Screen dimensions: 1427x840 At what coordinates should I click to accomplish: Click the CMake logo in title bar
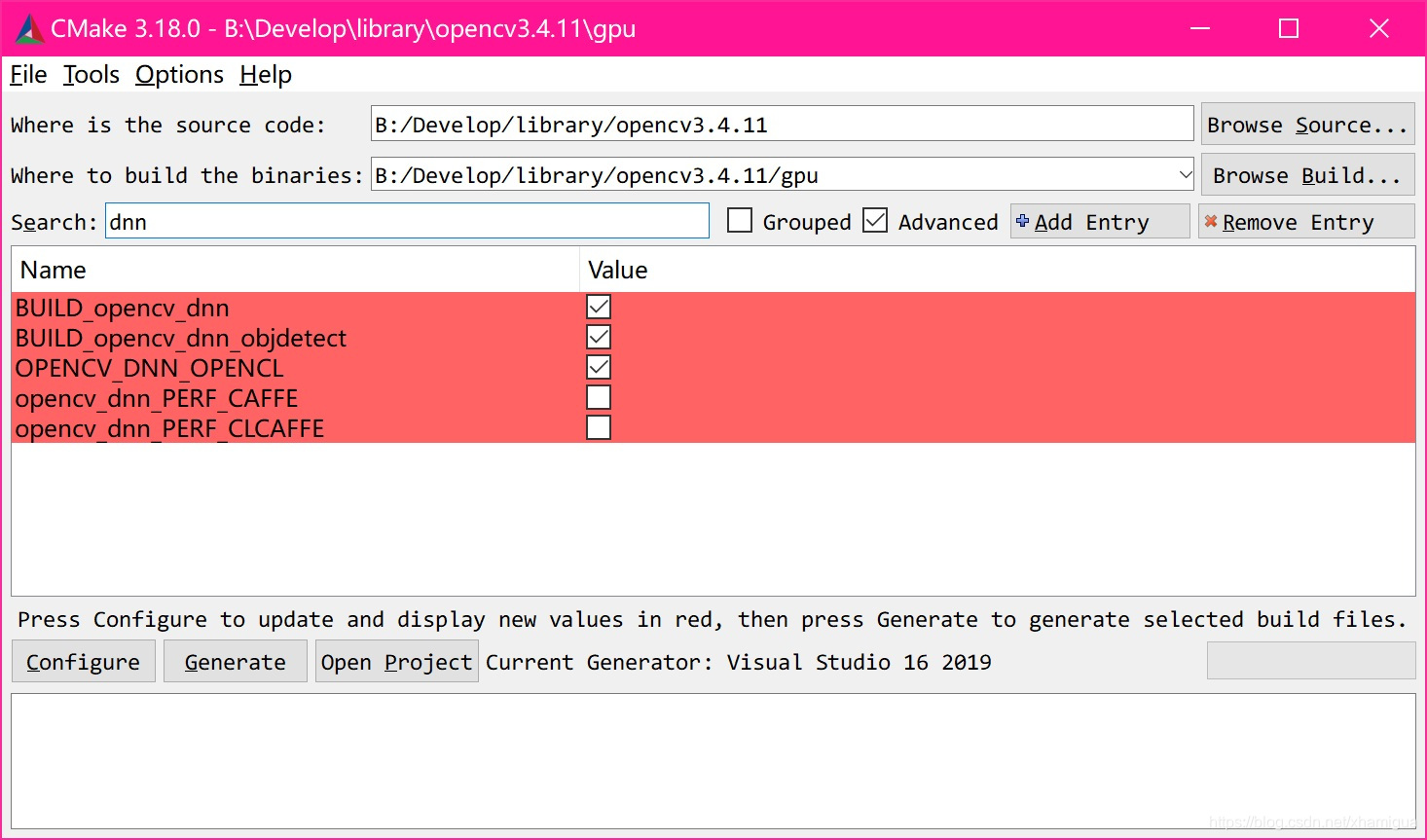coord(29,29)
